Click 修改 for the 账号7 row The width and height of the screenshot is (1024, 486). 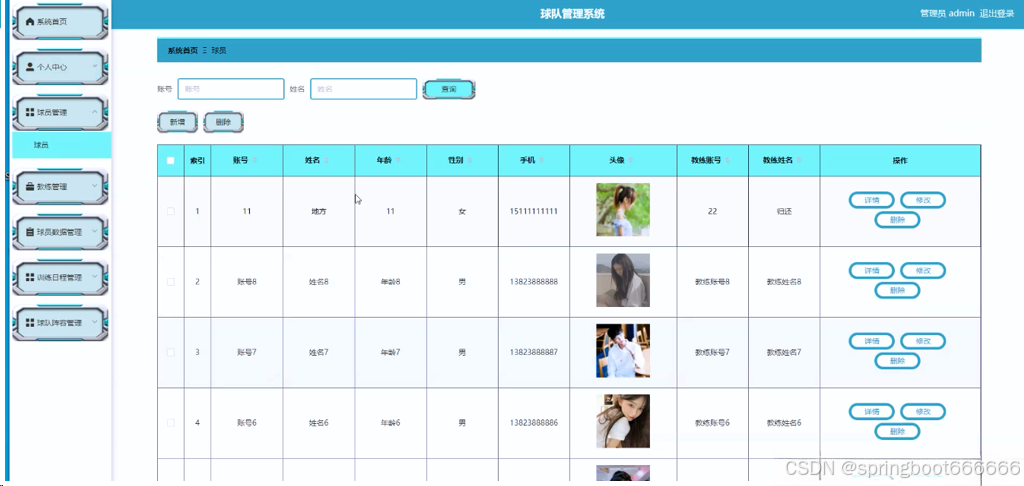[923, 341]
